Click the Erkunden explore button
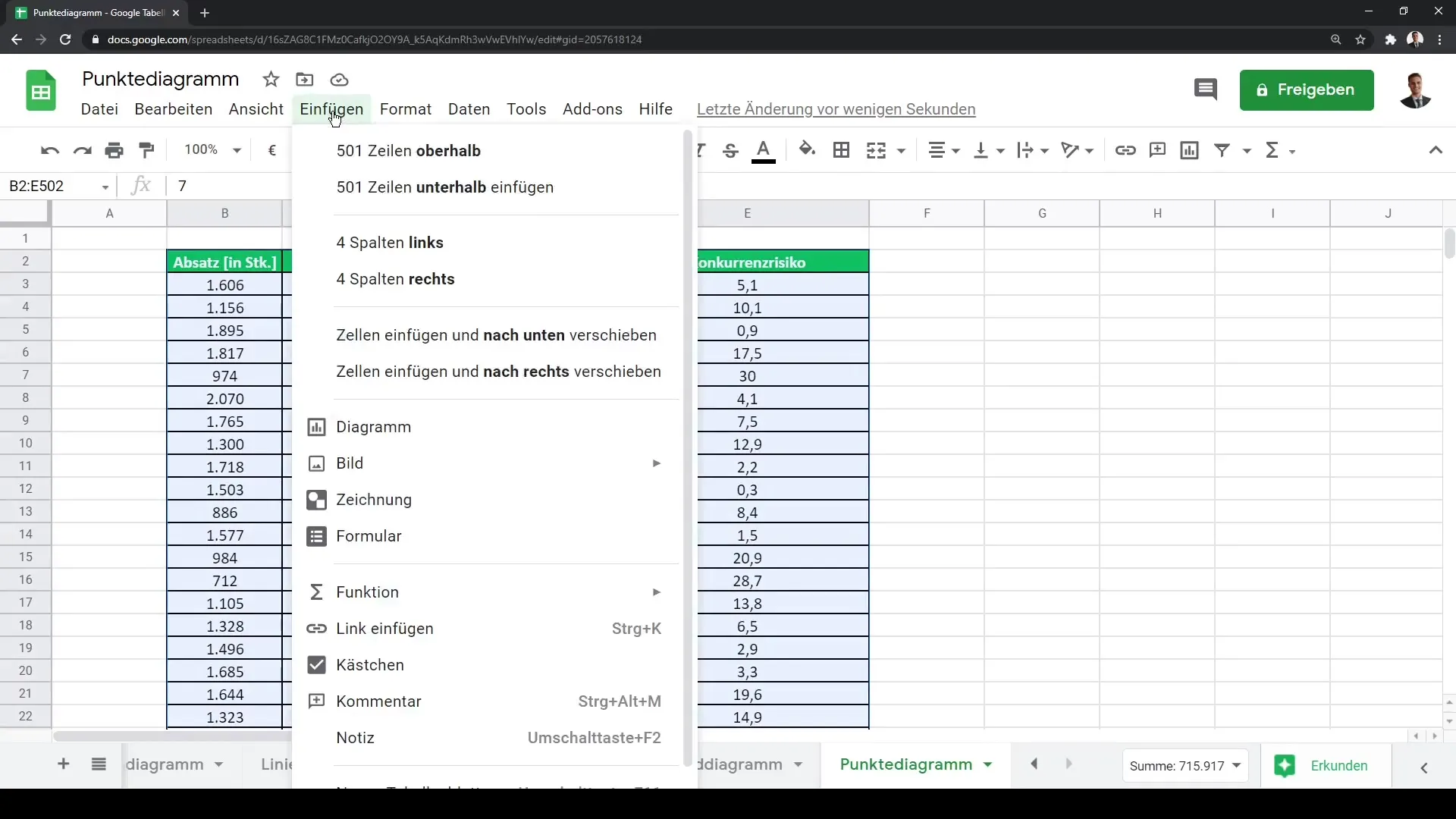The height and width of the screenshot is (819, 1456). coord(1325,766)
